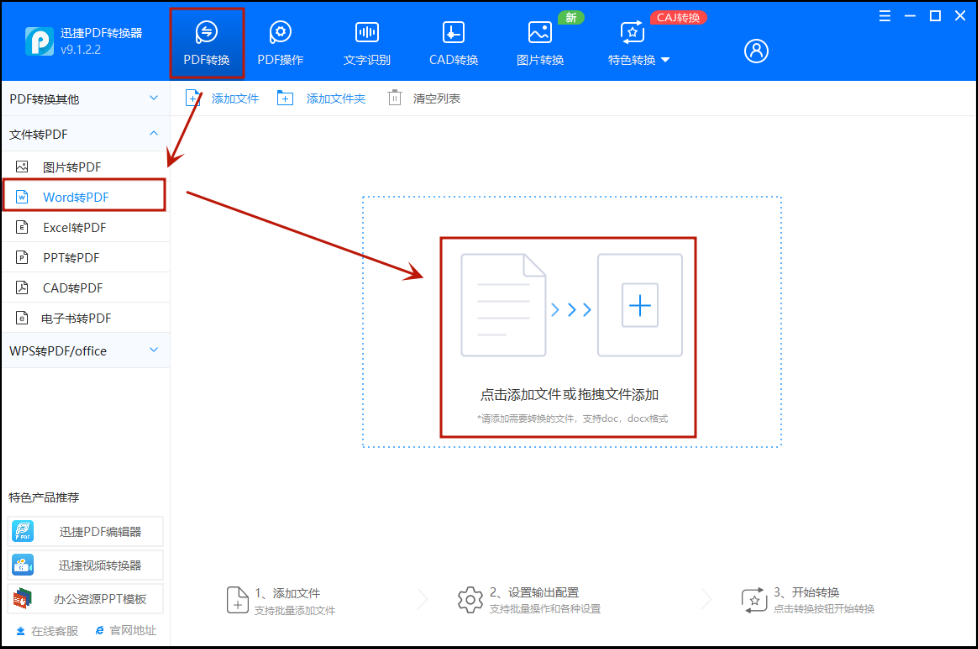Click the 迅捷PDF编辑器 app icon

[x=23, y=532]
